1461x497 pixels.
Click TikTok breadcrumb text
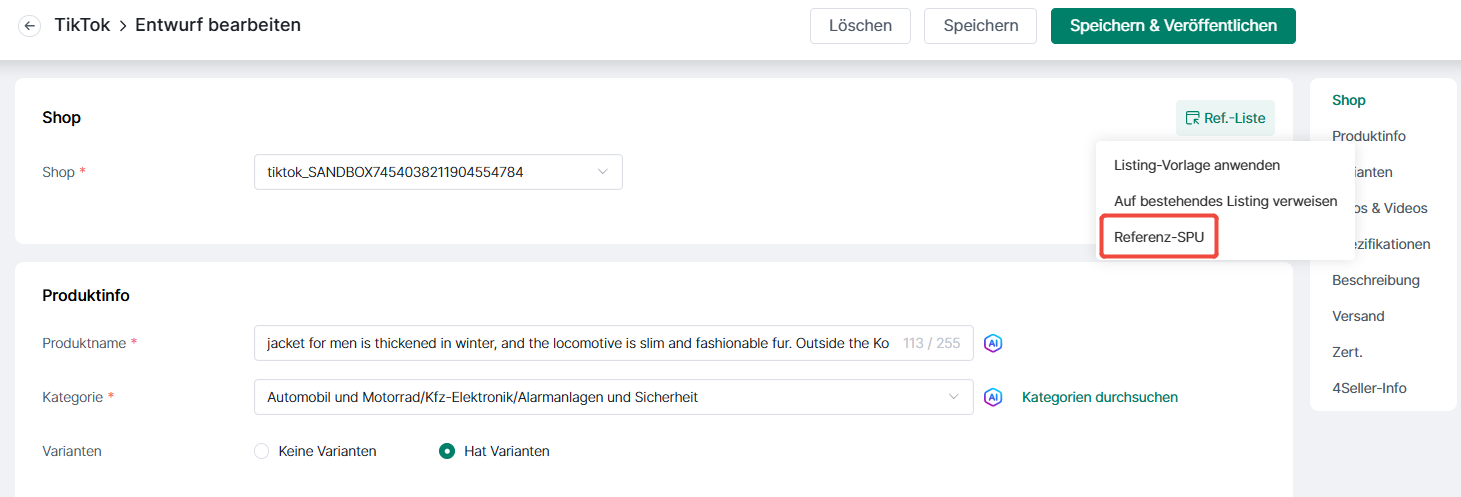pos(81,25)
